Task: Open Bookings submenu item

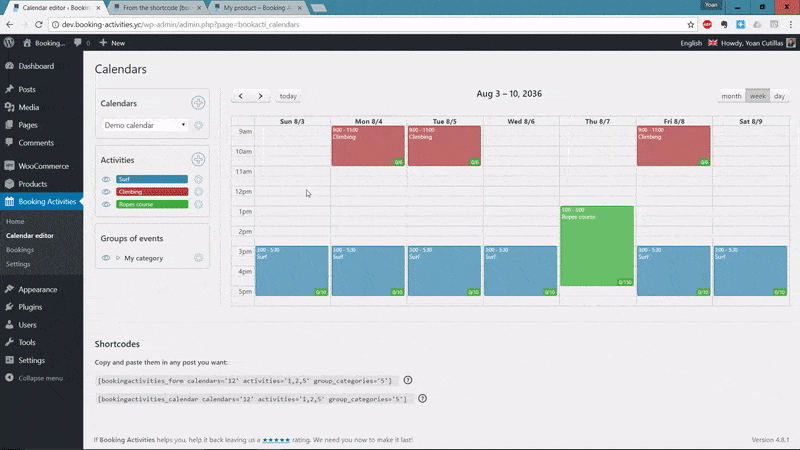Action: (x=20, y=249)
